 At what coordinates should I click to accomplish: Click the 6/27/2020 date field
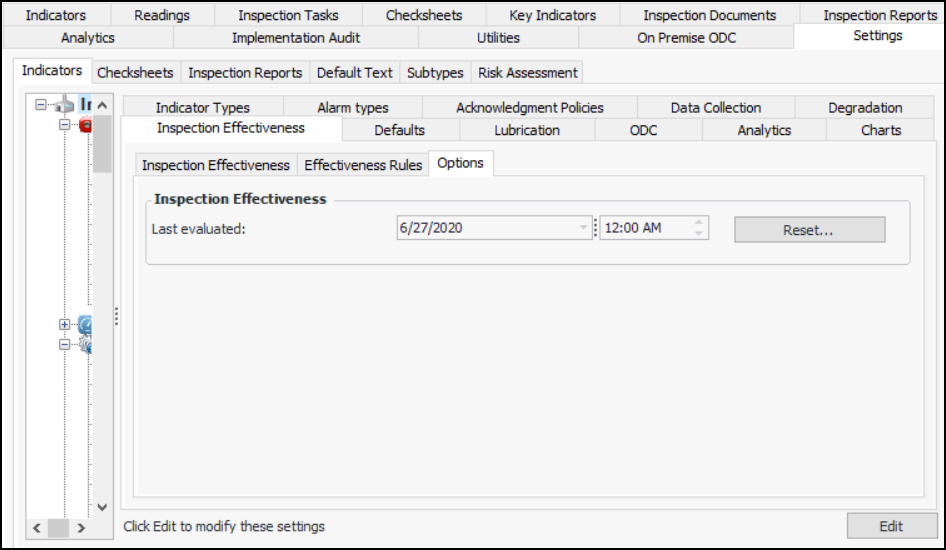(x=494, y=228)
